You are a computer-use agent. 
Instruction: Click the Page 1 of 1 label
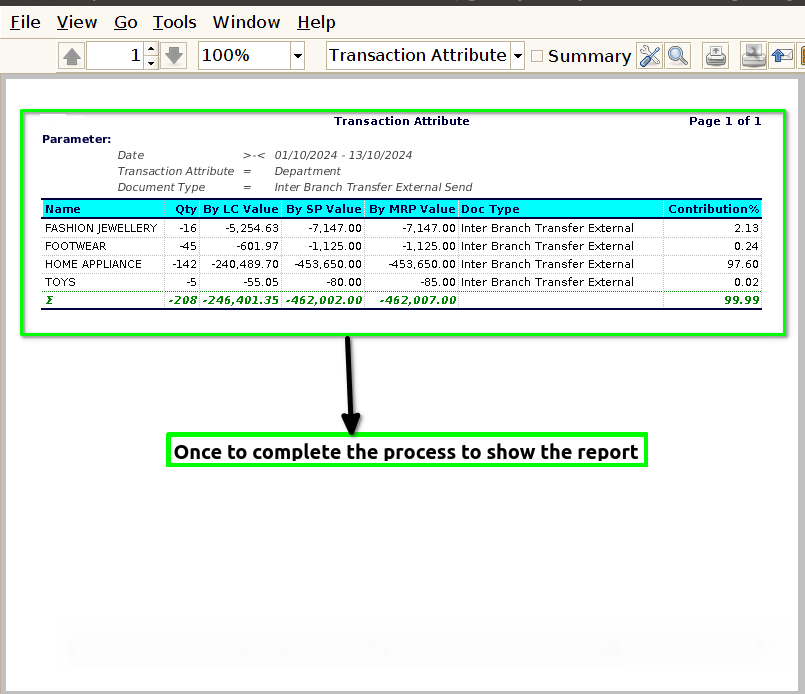[725, 121]
